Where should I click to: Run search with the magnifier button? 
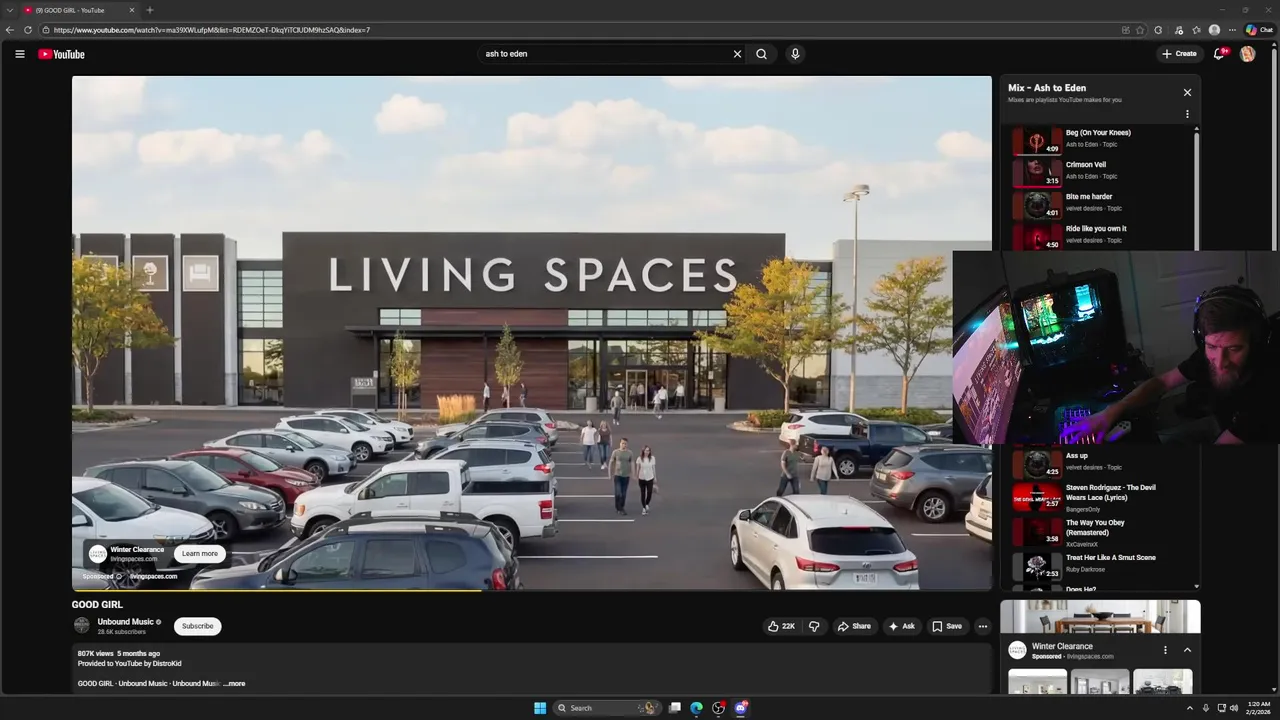(762, 54)
